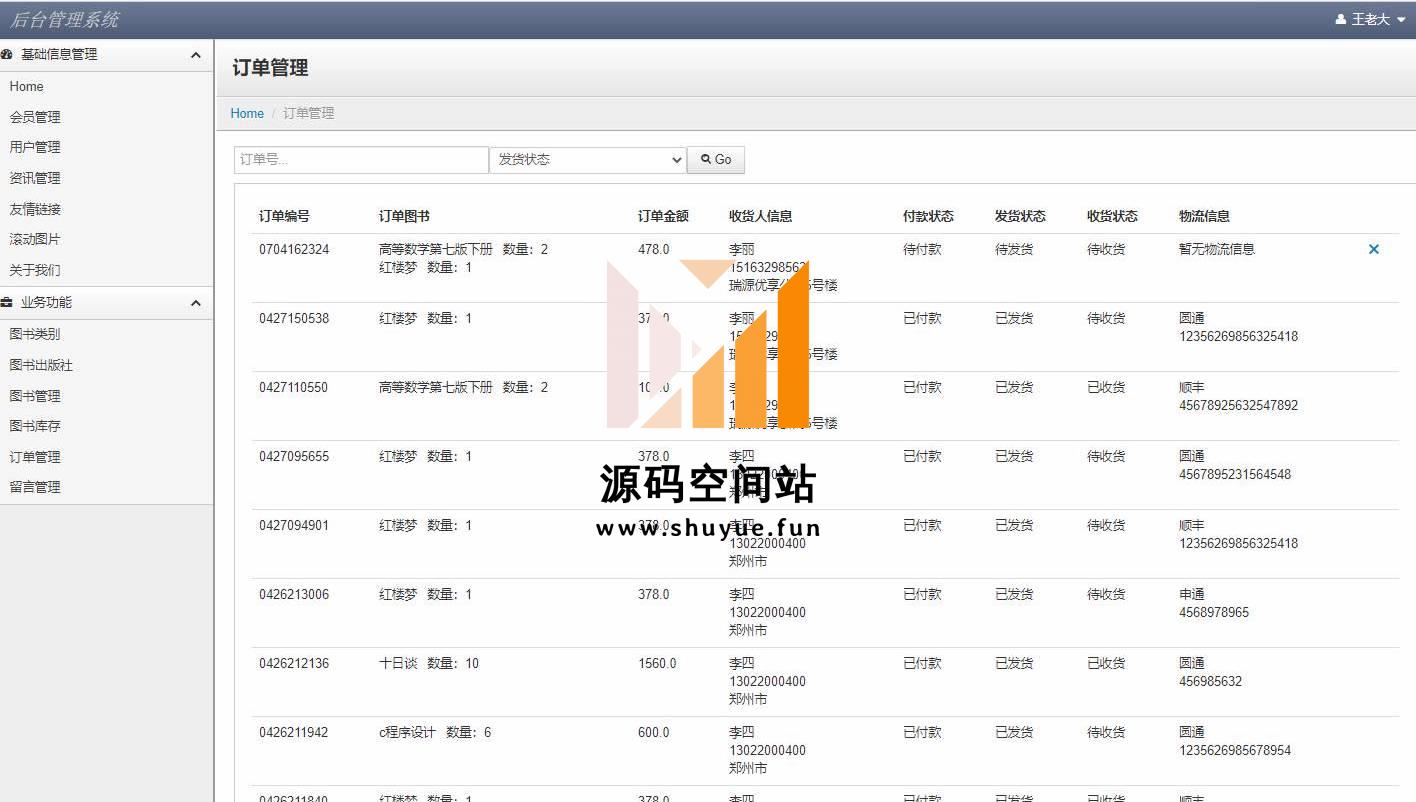Select order number 0427094901

pyautogui.click(x=294, y=525)
